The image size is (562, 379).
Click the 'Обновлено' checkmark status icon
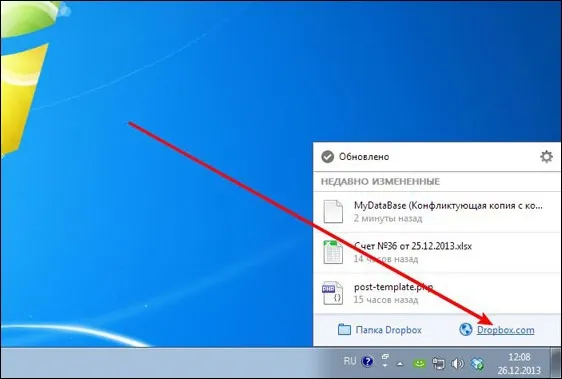coord(327,157)
